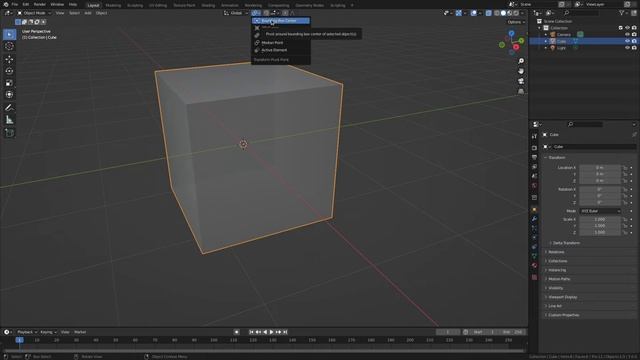The width and height of the screenshot is (640, 360).
Task: Open the Global orientation dropdown
Action: 236,13
